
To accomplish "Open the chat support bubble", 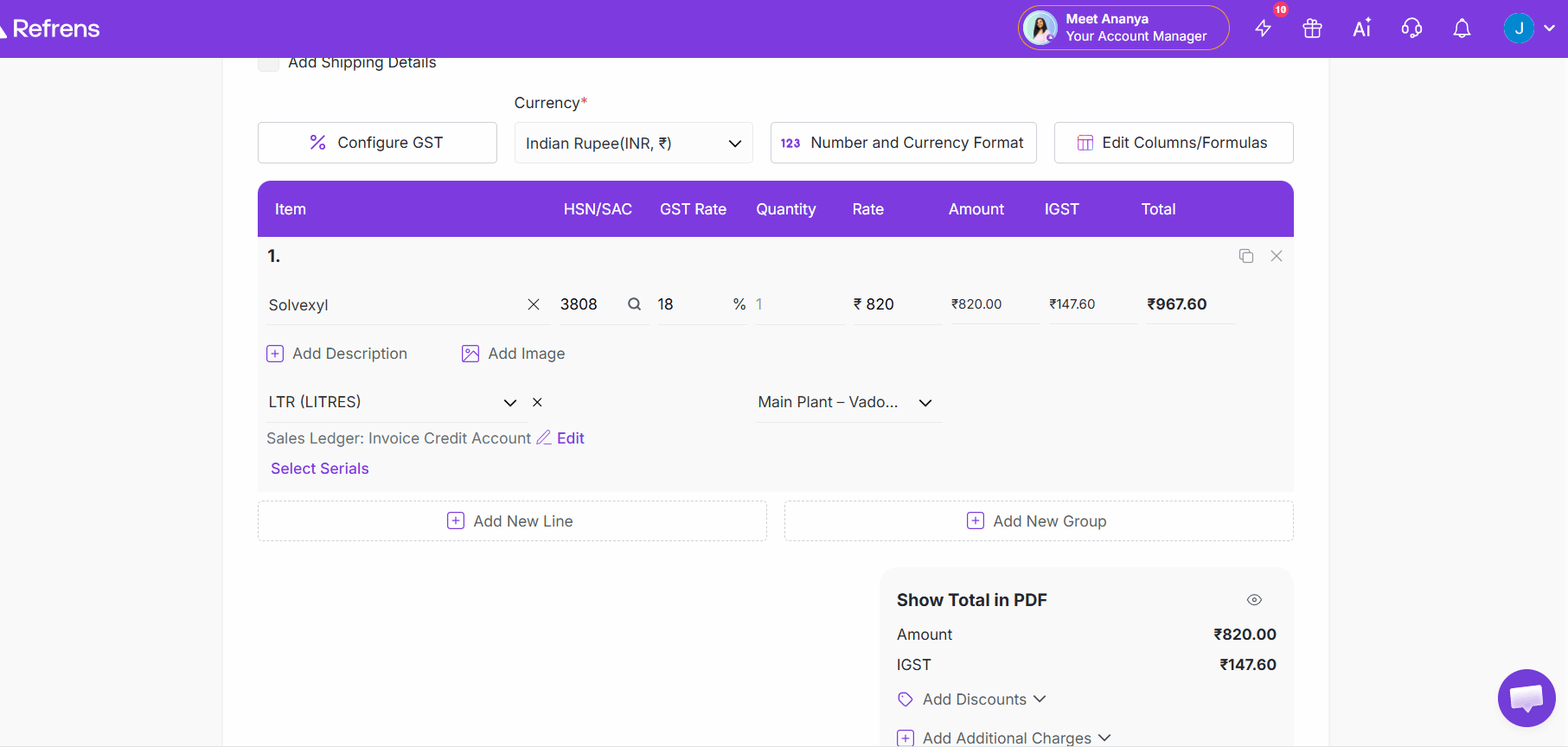I will coord(1526,698).
